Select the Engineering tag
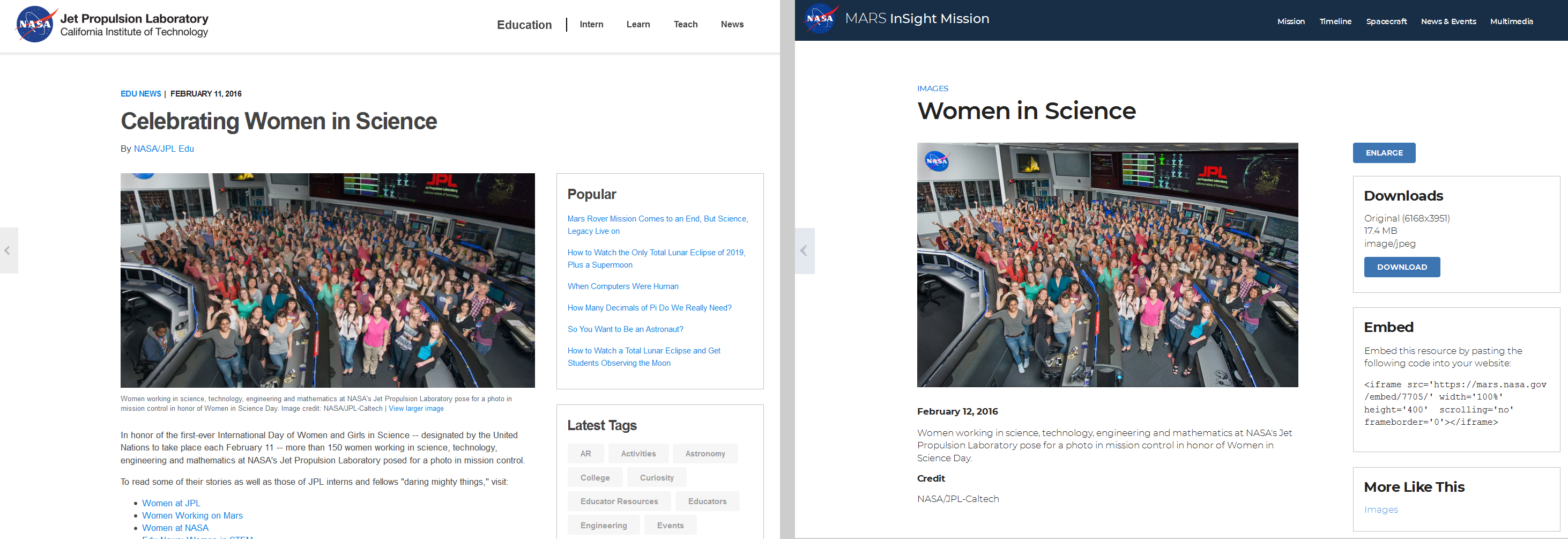This screenshot has width=1568, height=539. click(x=603, y=525)
